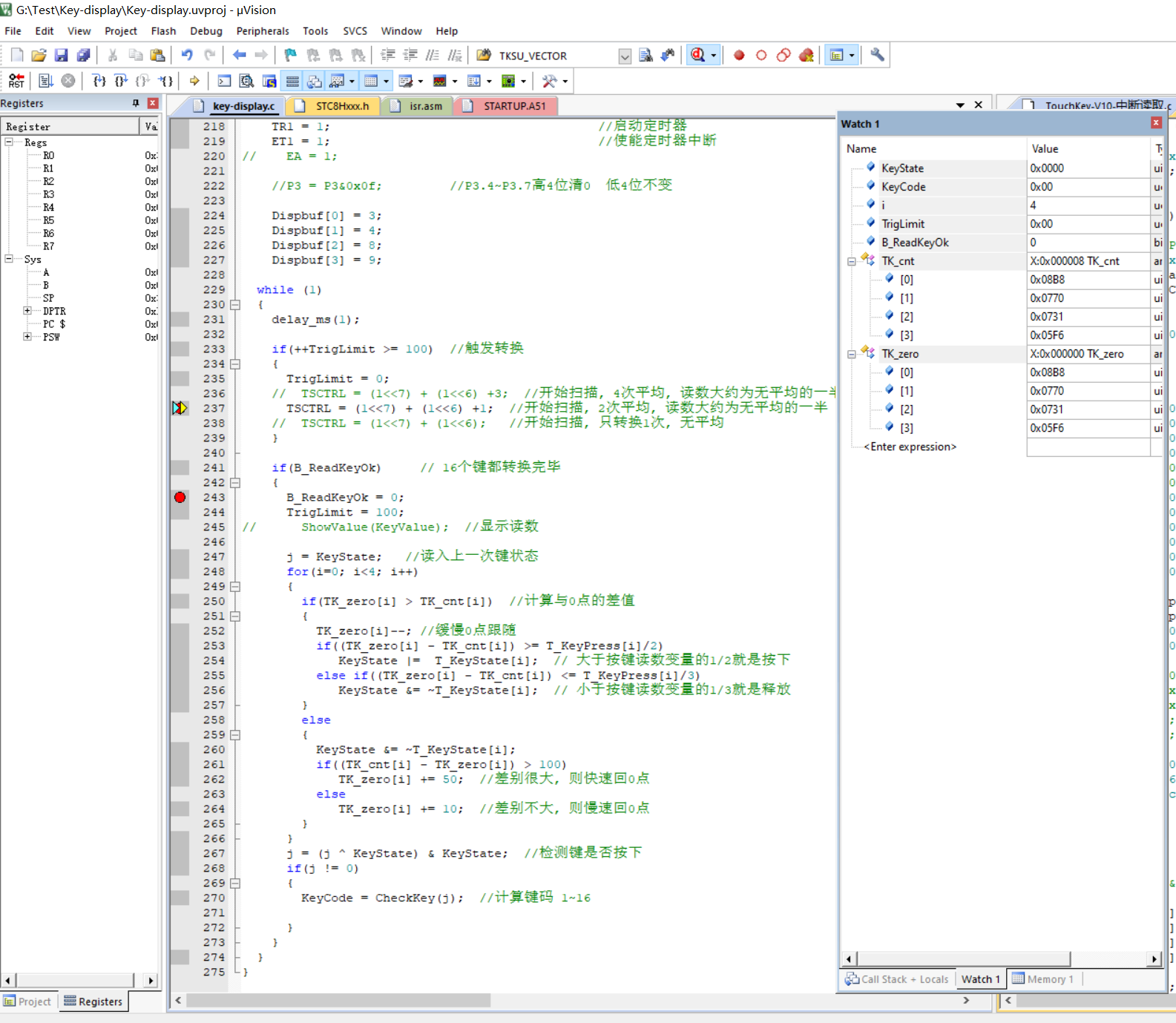Click the editor horizontal scrollbar thumb
This screenshot has height=1023, width=1176.
[x=338, y=1000]
